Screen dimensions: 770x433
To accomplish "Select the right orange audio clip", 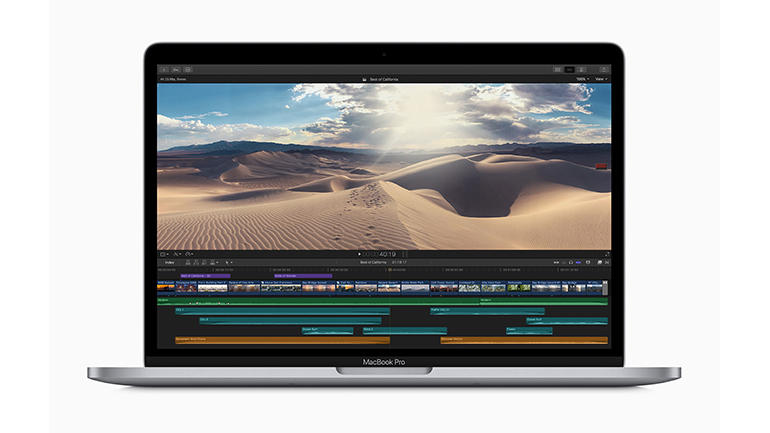I will (x=524, y=340).
